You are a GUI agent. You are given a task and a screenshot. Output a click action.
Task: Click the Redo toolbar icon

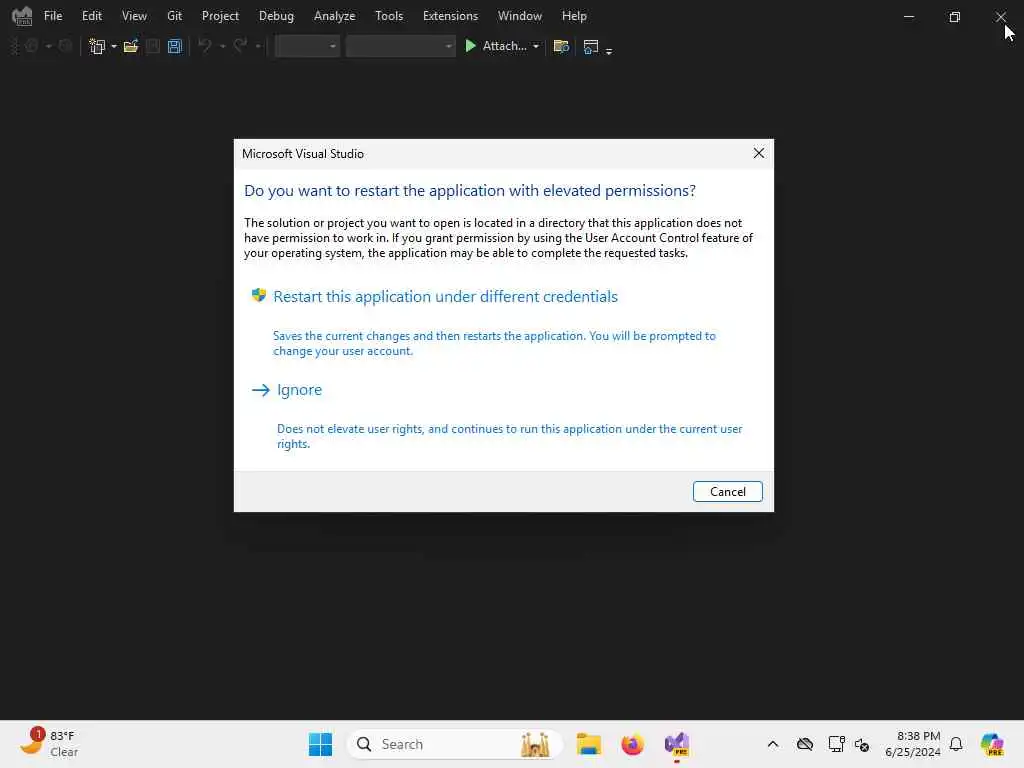click(240, 46)
